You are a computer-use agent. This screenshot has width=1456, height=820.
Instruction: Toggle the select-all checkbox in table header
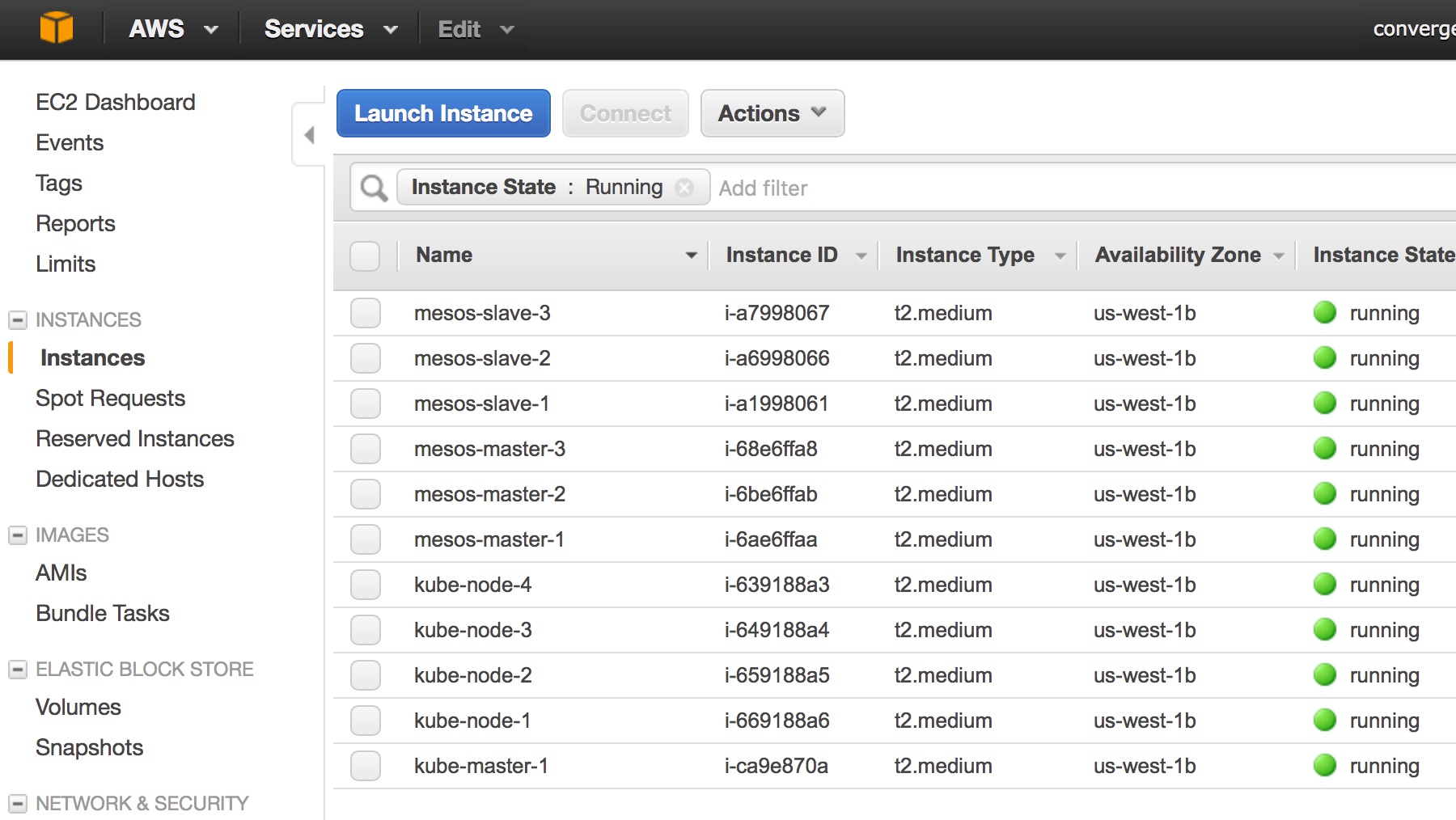pyautogui.click(x=365, y=256)
